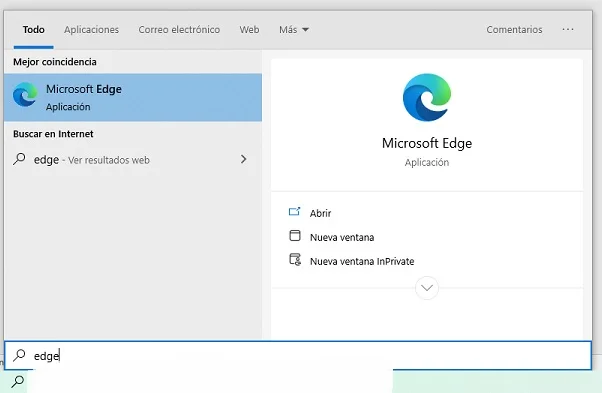This screenshot has height=393, width=602.
Task: Click the Comentarios link
Action: point(514,30)
